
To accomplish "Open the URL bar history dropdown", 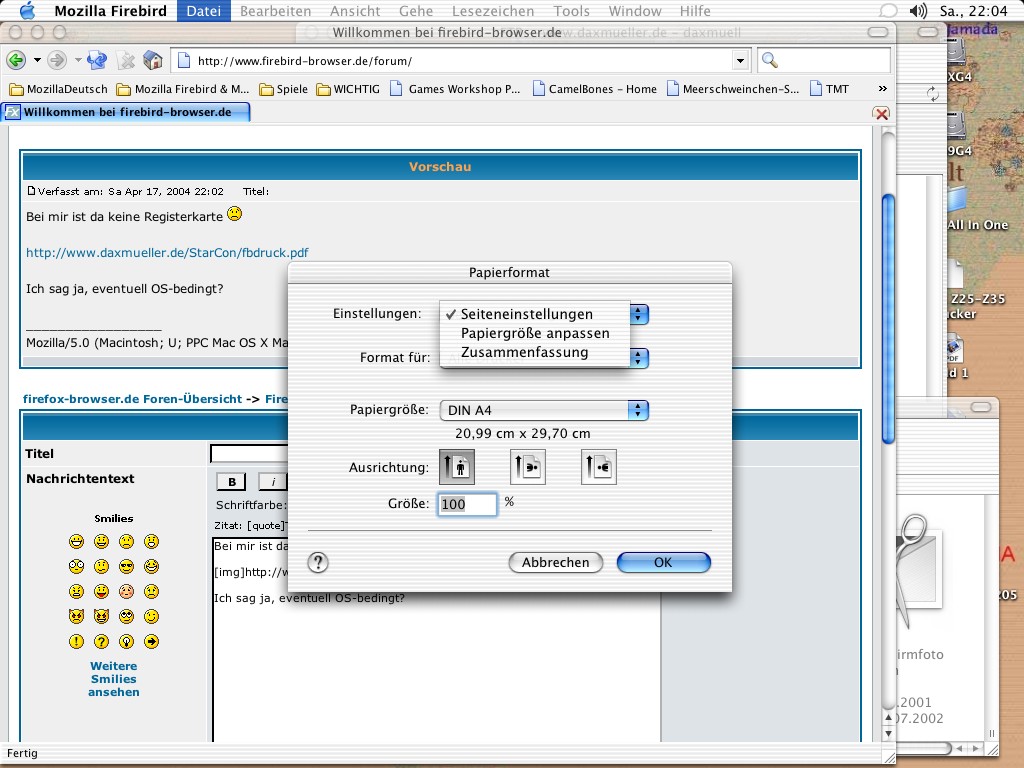I will (x=740, y=61).
